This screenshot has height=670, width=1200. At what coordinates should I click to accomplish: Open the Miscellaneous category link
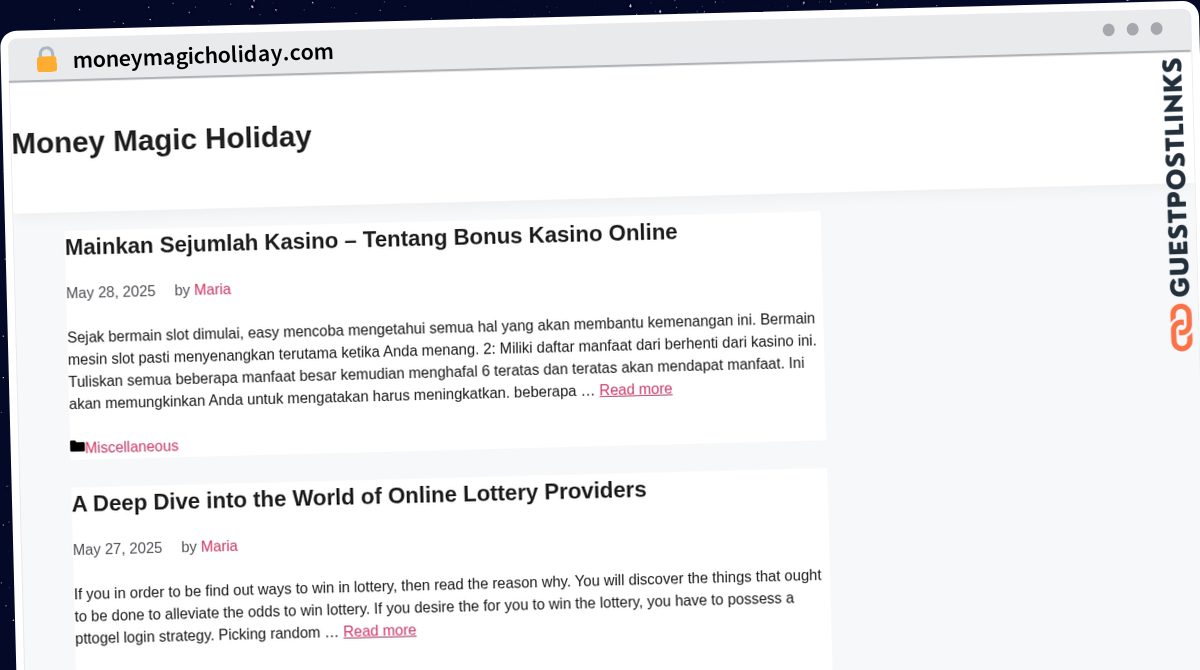[132, 447]
